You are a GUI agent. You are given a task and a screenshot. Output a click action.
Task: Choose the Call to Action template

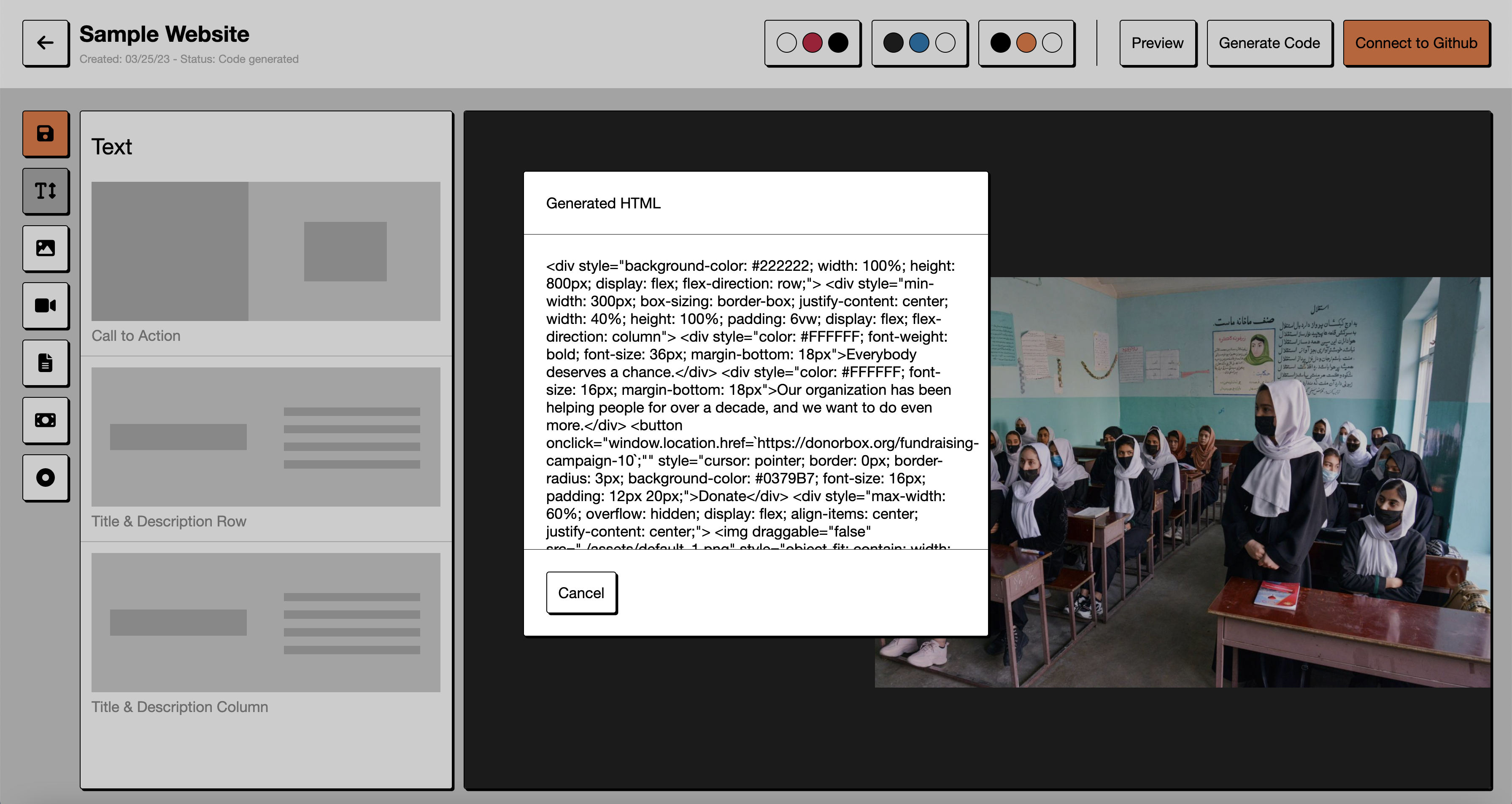[x=265, y=251]
